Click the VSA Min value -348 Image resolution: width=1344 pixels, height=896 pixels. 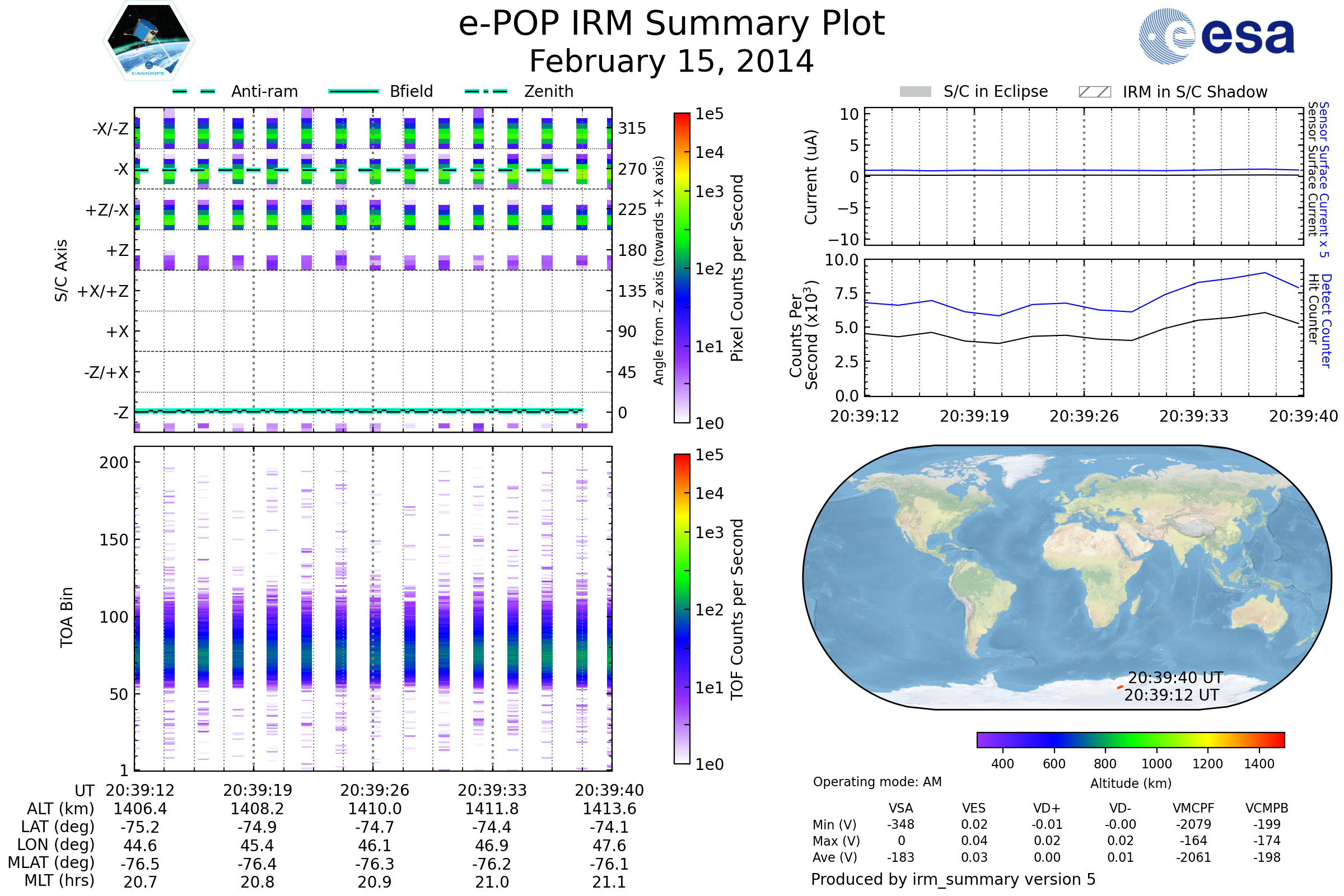click(x=900, y=824)
